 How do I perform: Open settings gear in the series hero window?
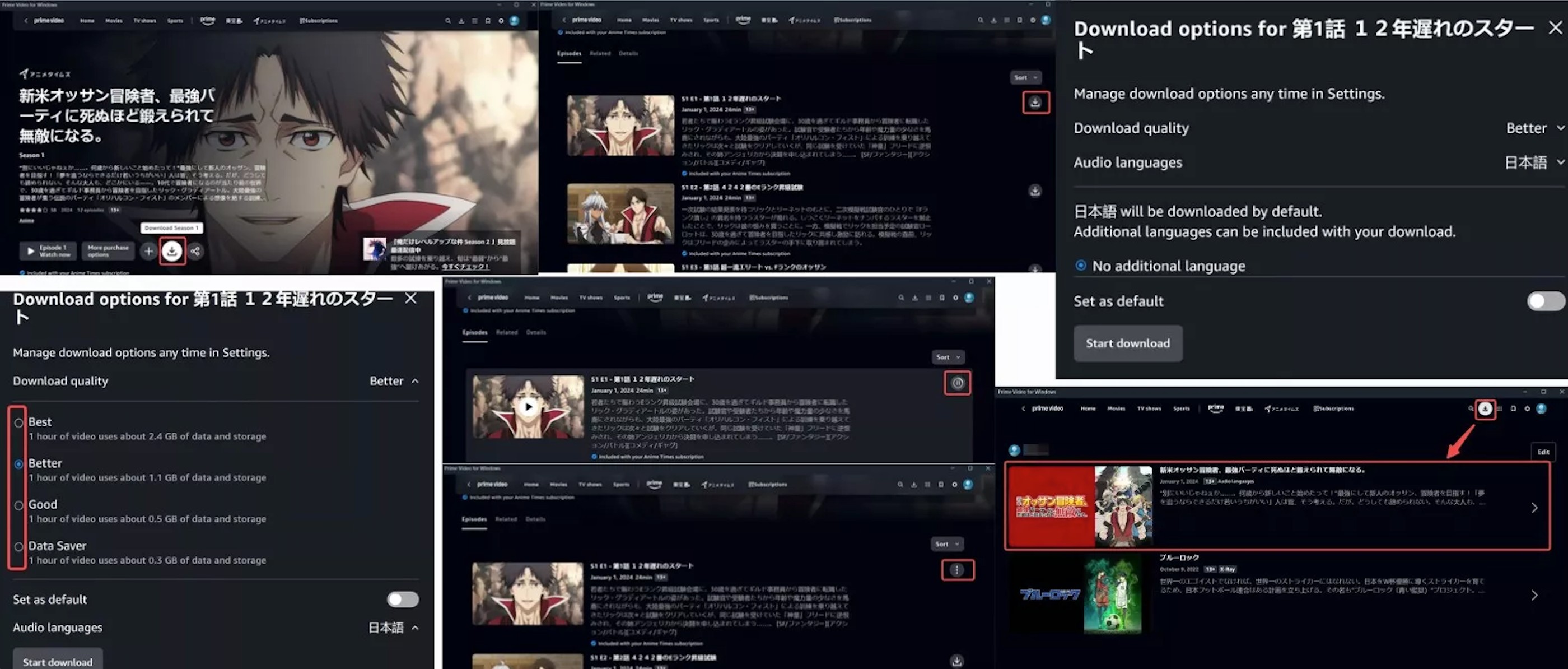click(x=501, y=21)
